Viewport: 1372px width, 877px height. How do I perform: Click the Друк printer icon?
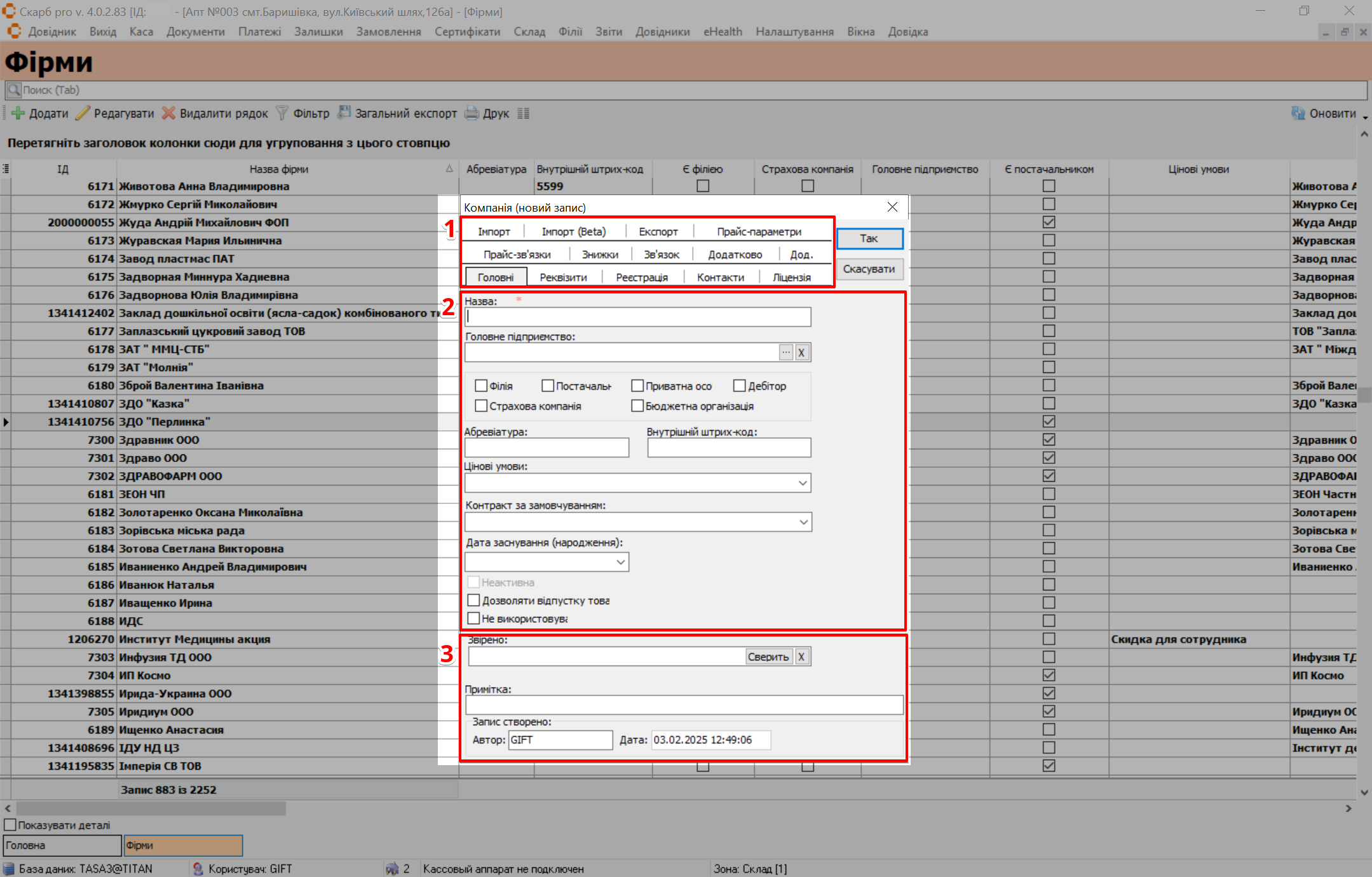472,114
